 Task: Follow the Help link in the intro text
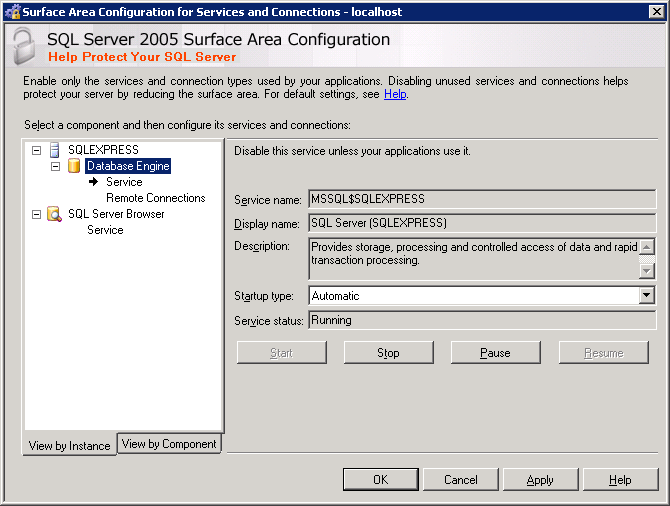(x=395, y=94)
